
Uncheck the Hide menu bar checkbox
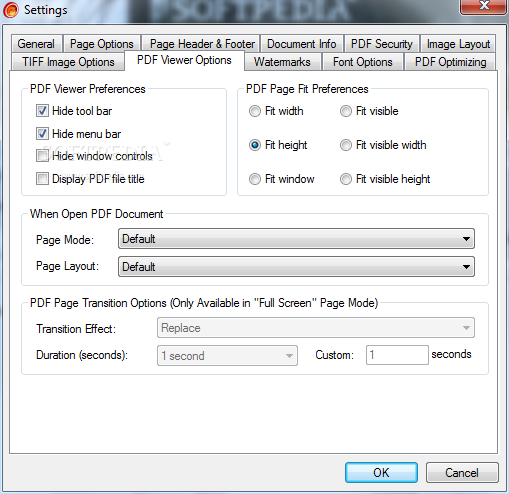[42, 134]
